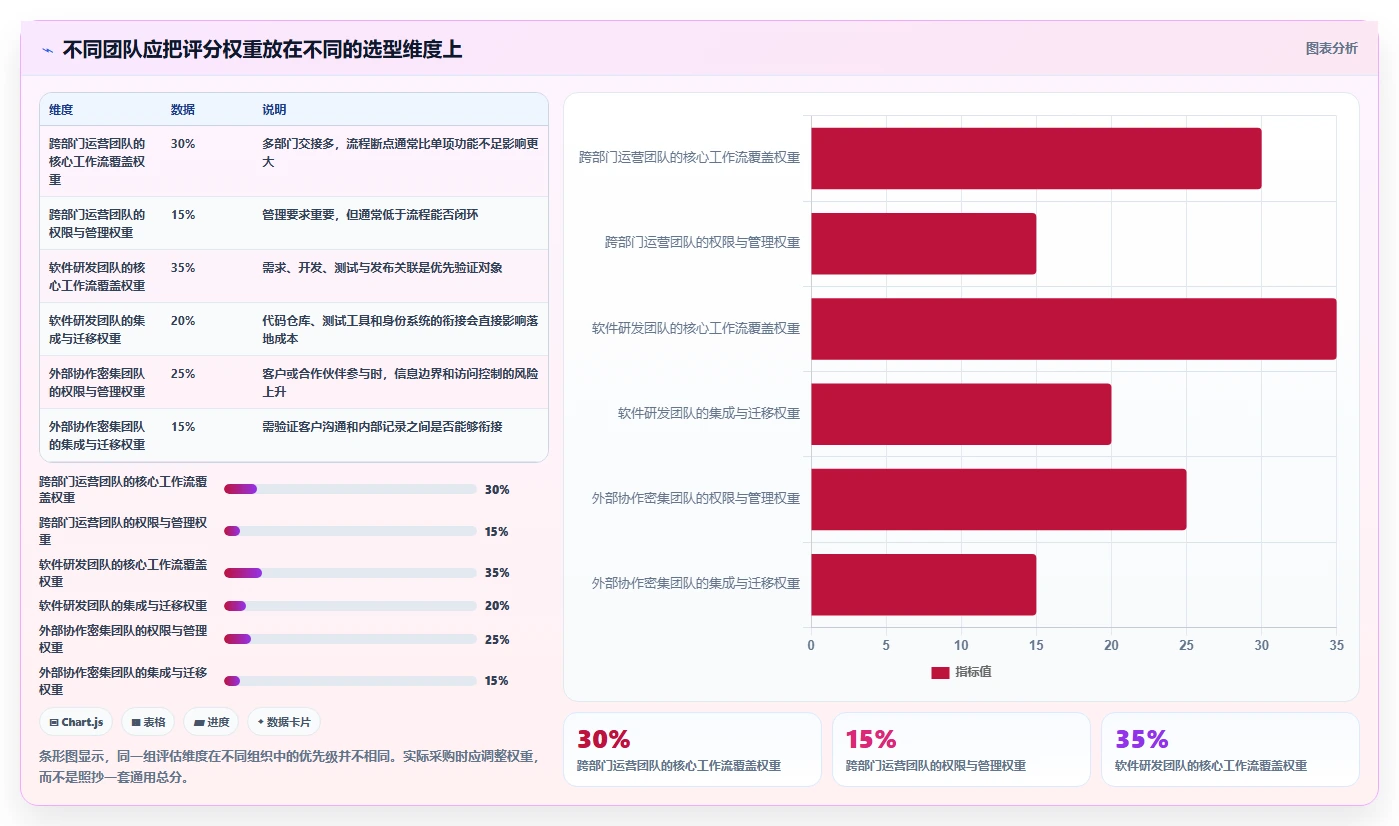The width and height of the screenshot is (1399, 826).
Task: Click the x-axis tick label 10
Action: click(x=961, y=646)
